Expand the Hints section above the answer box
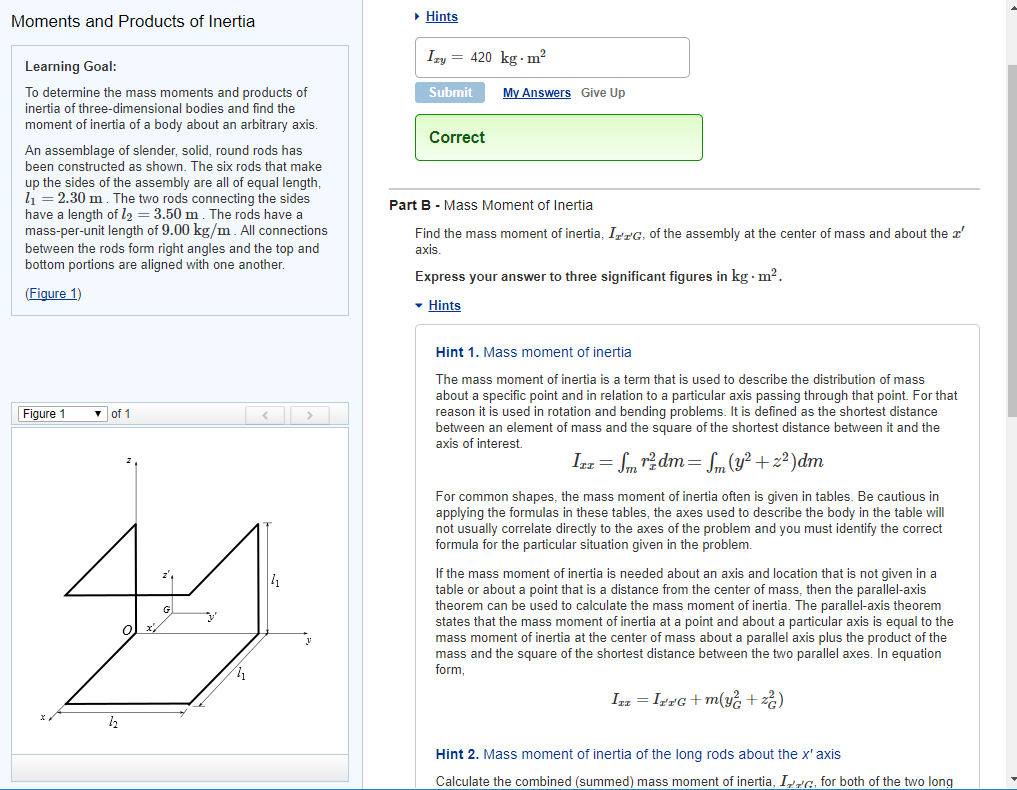The height and width of the screenshot is (790, 1017). click(x=441, y=16)
